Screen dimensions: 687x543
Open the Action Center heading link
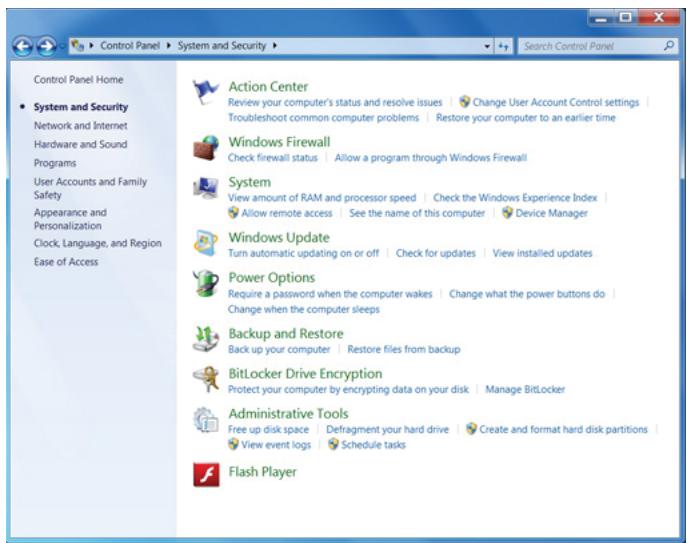tap(268, 86)
